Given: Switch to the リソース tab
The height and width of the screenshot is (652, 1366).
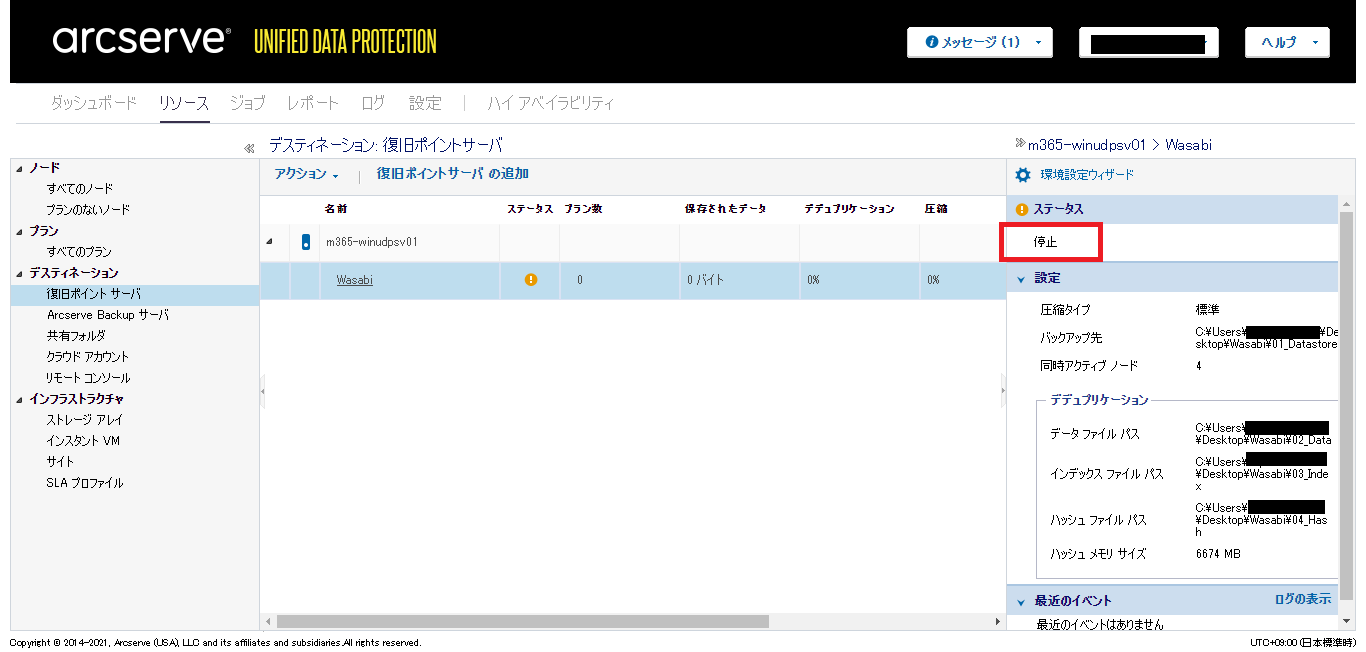Looking at the screenshot, I should click(183, 103).
